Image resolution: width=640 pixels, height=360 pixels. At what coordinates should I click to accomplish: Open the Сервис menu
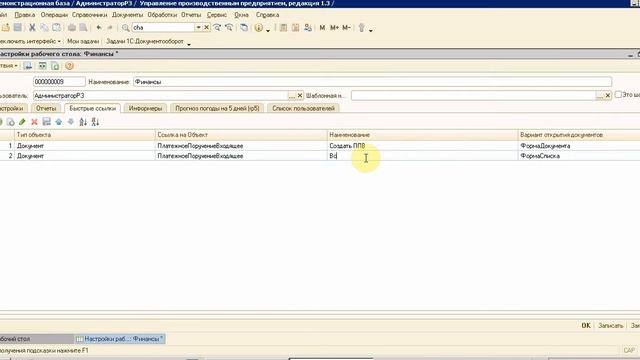pyautogui.click(x=217, y=15)
